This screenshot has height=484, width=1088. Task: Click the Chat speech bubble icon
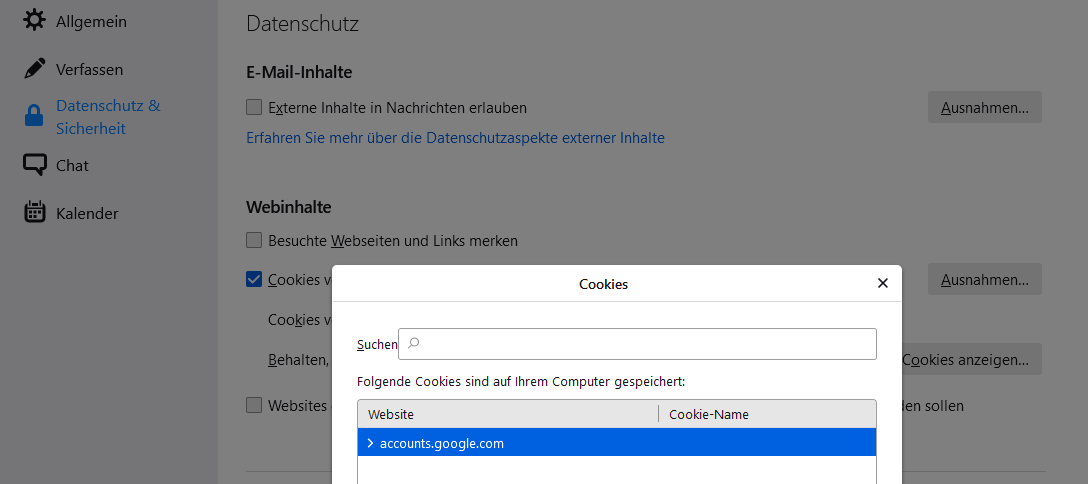tap(34, 164)
